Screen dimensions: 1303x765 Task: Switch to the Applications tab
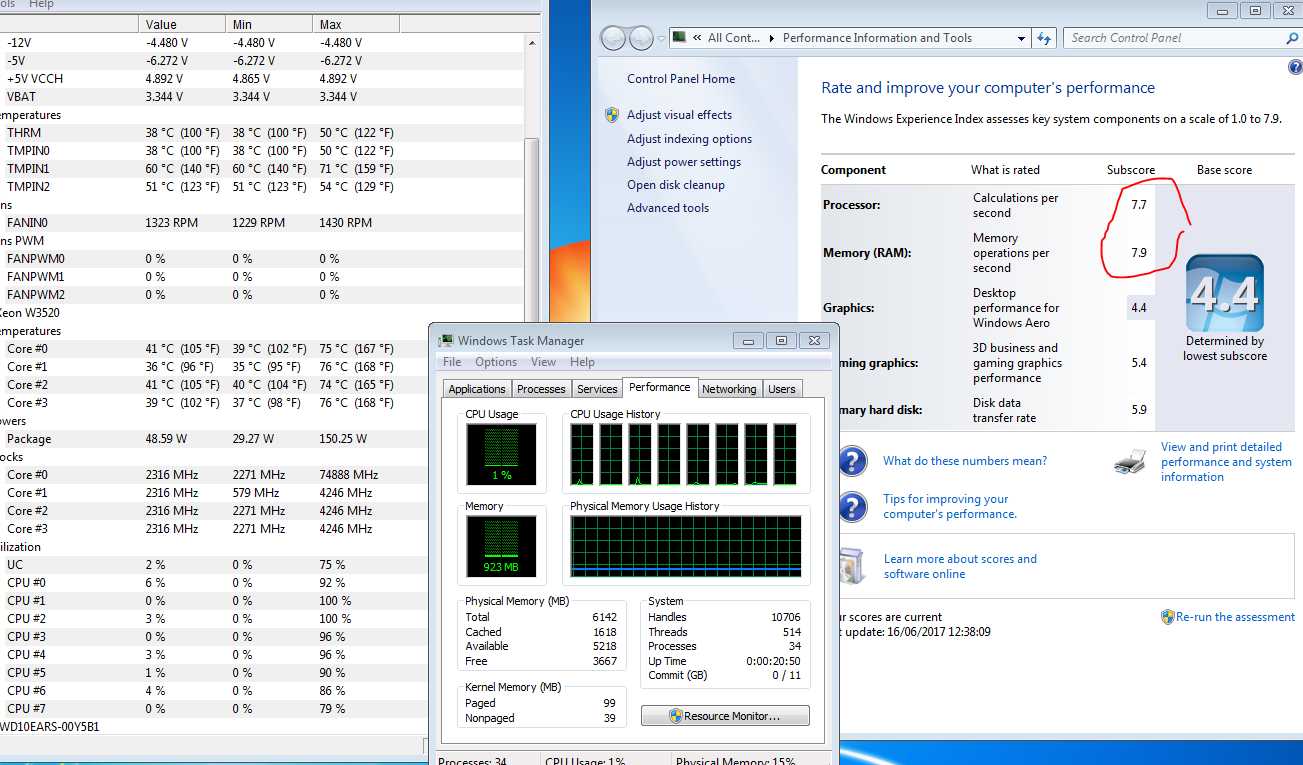click(477, 389)
